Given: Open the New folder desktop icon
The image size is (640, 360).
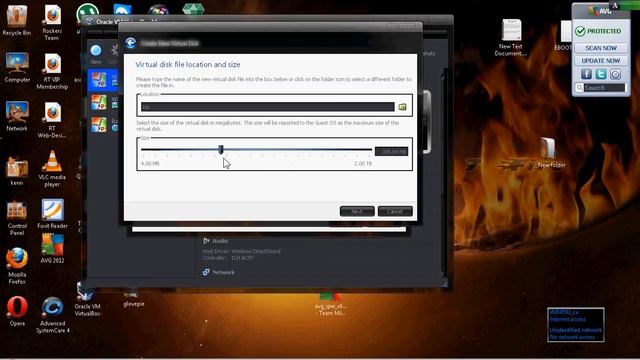Looking at the screenshot, I should [x=551, y=153].
